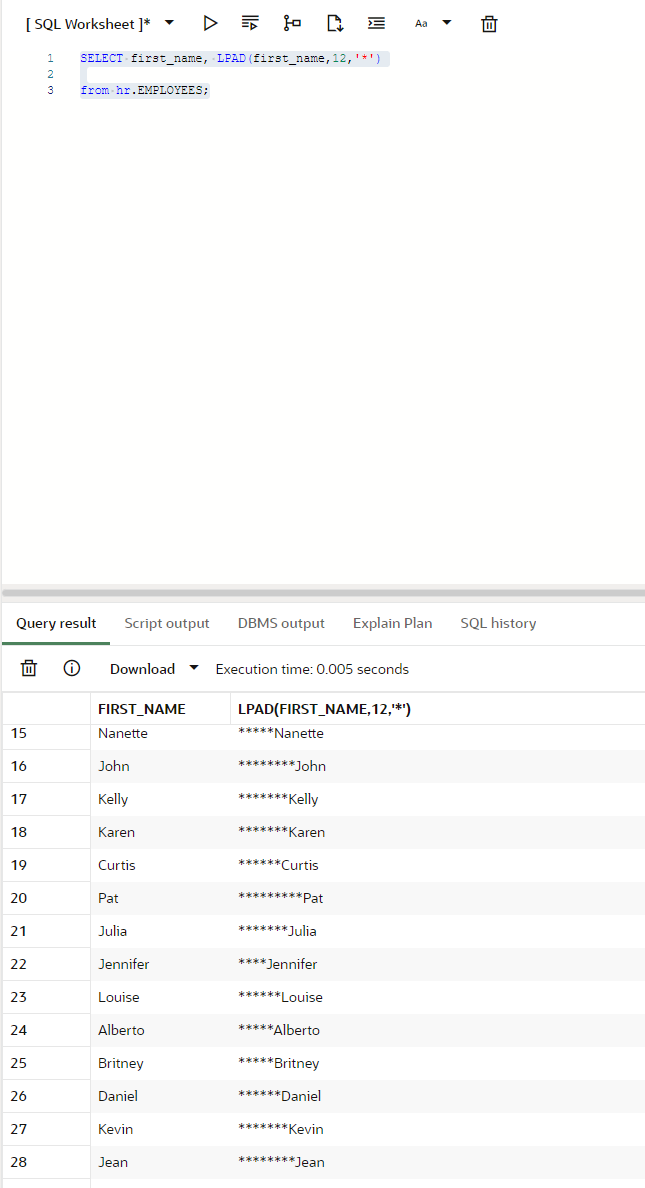
Task: Select the cell '********John'
Action: (281, 766)
